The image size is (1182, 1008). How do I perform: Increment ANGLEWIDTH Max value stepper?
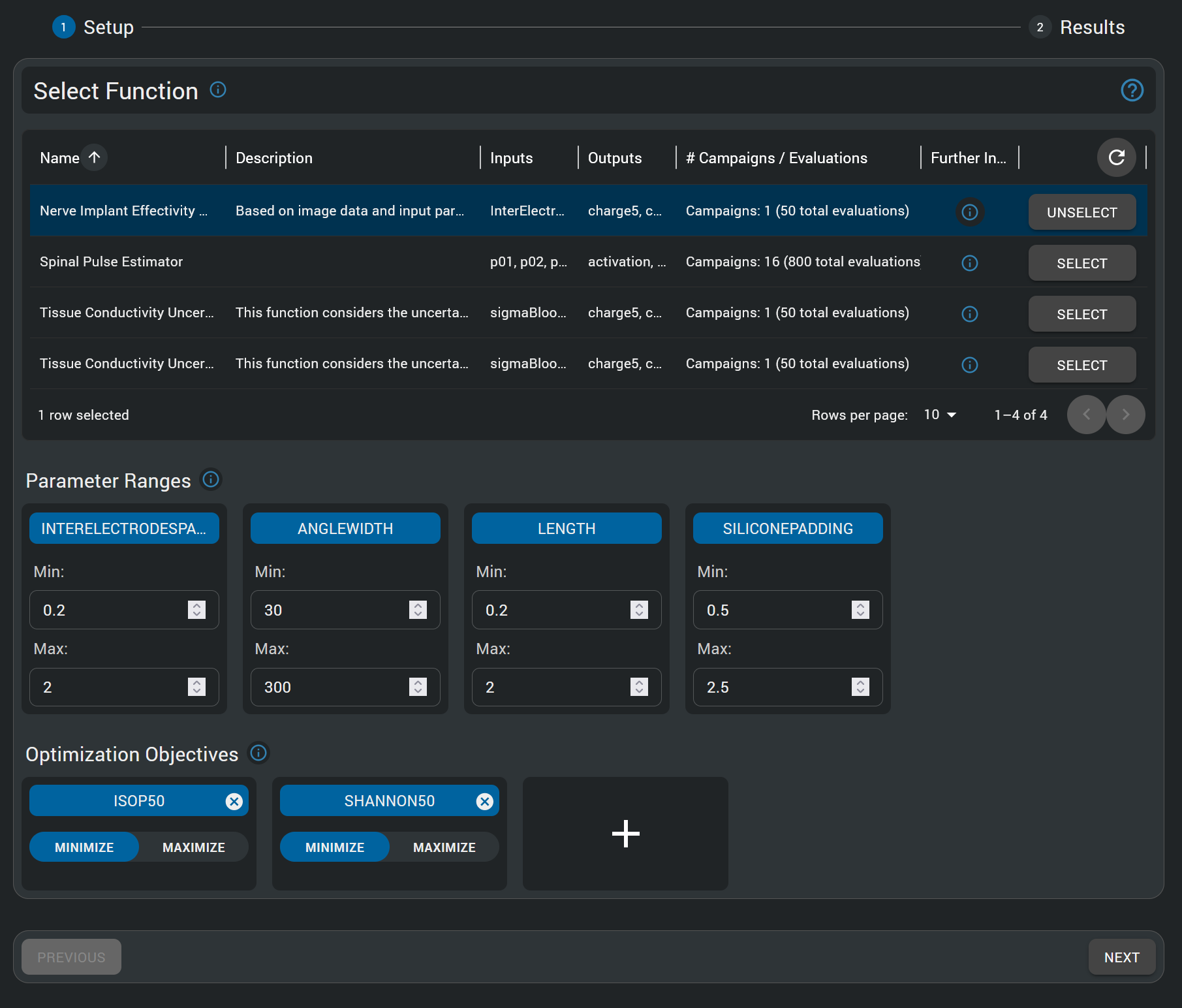(x=417, y=683)
